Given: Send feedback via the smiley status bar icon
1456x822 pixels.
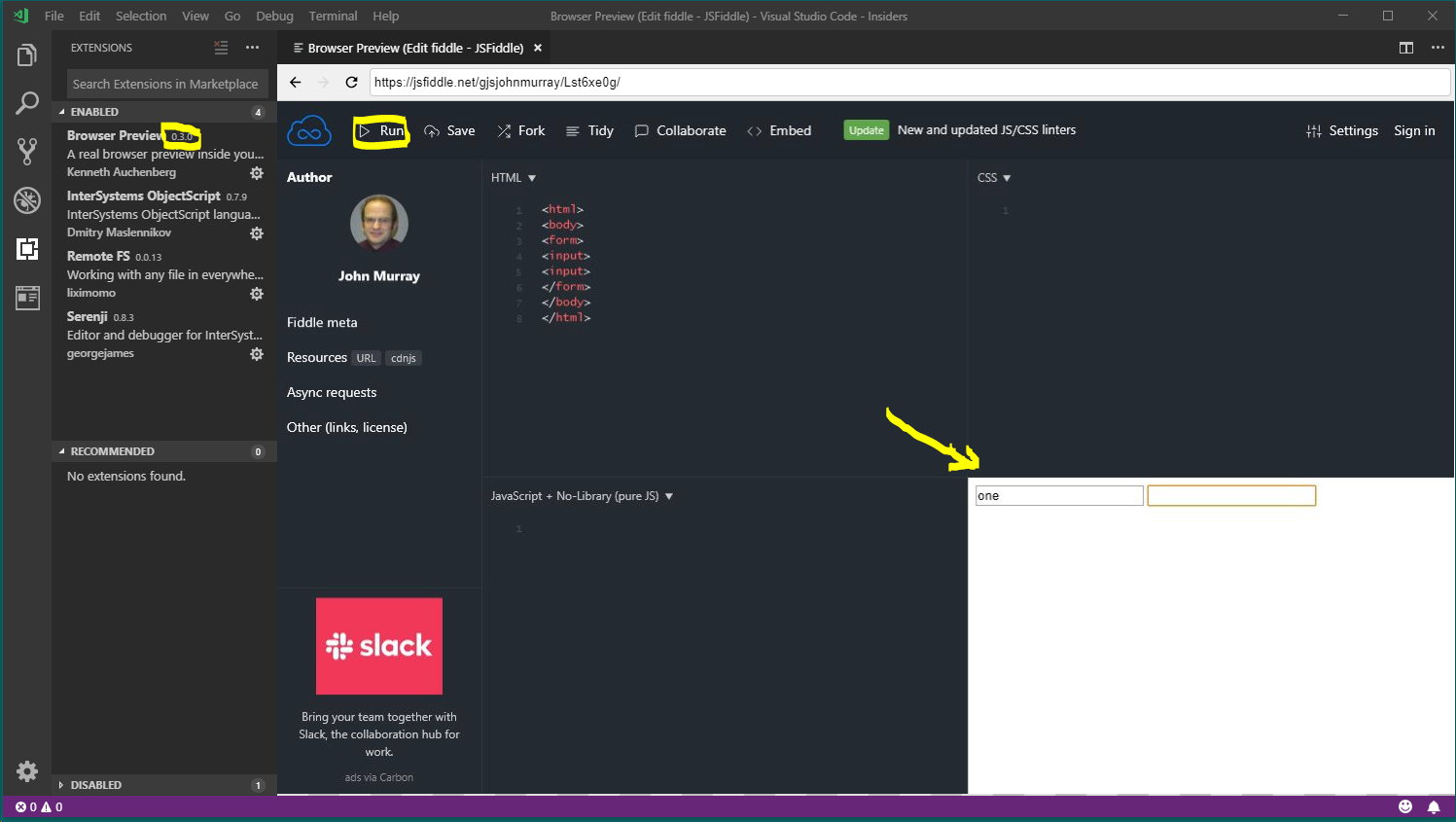Looking at the screenshot, I should coord(1404,806).
